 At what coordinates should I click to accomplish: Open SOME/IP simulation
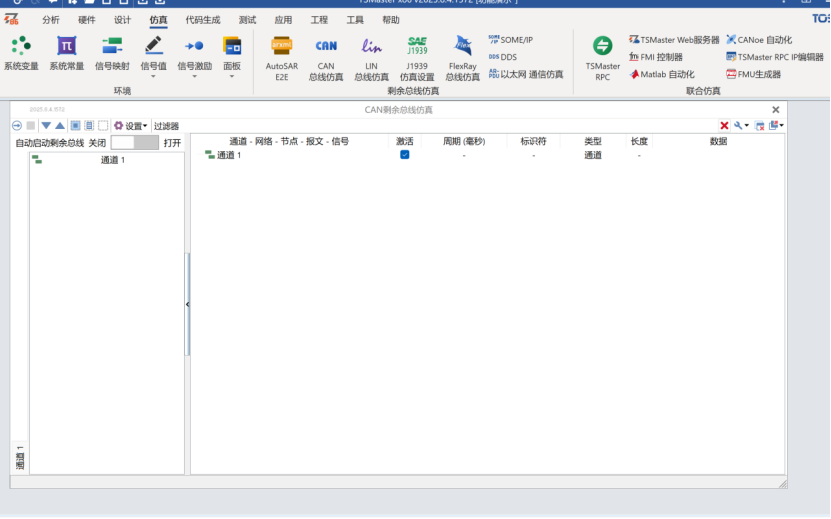[511, 40]
